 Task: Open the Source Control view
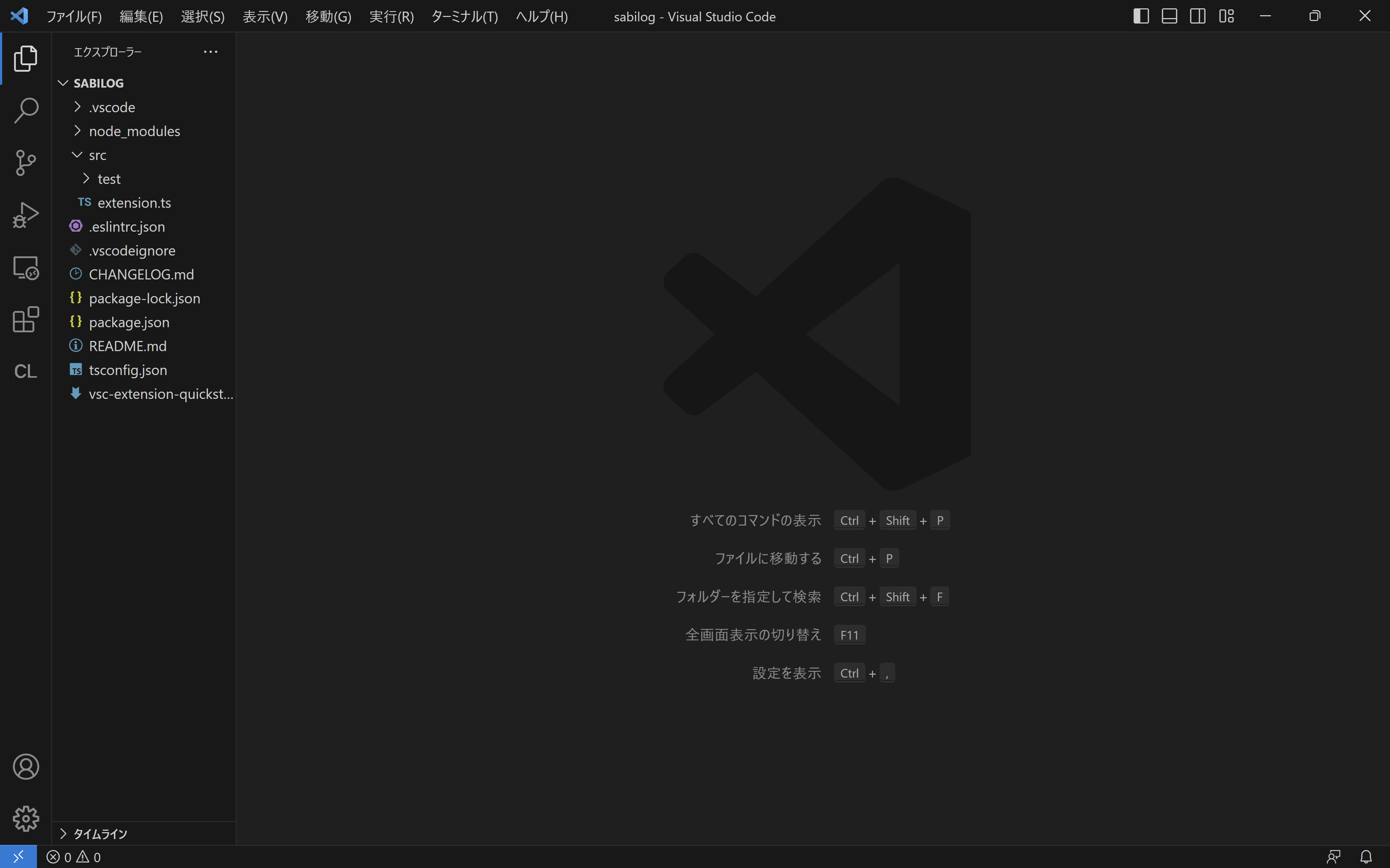tap(26, 163)
